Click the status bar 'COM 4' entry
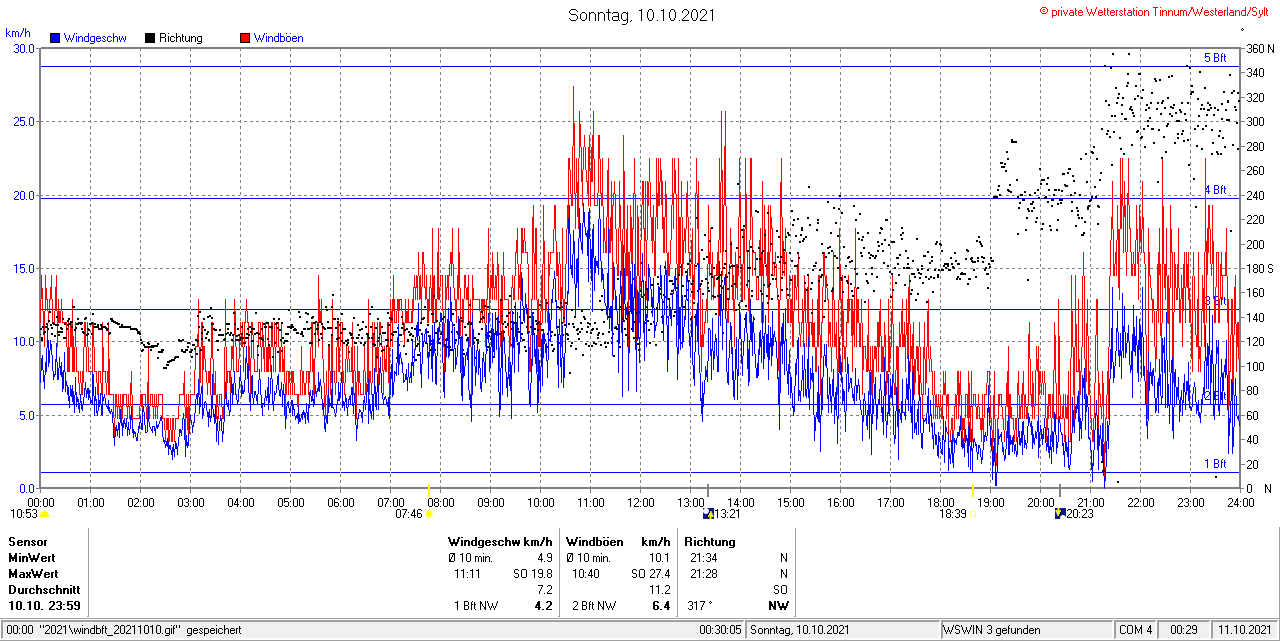Viewport: 1280px width, 641px height. tap(1136, 630)
